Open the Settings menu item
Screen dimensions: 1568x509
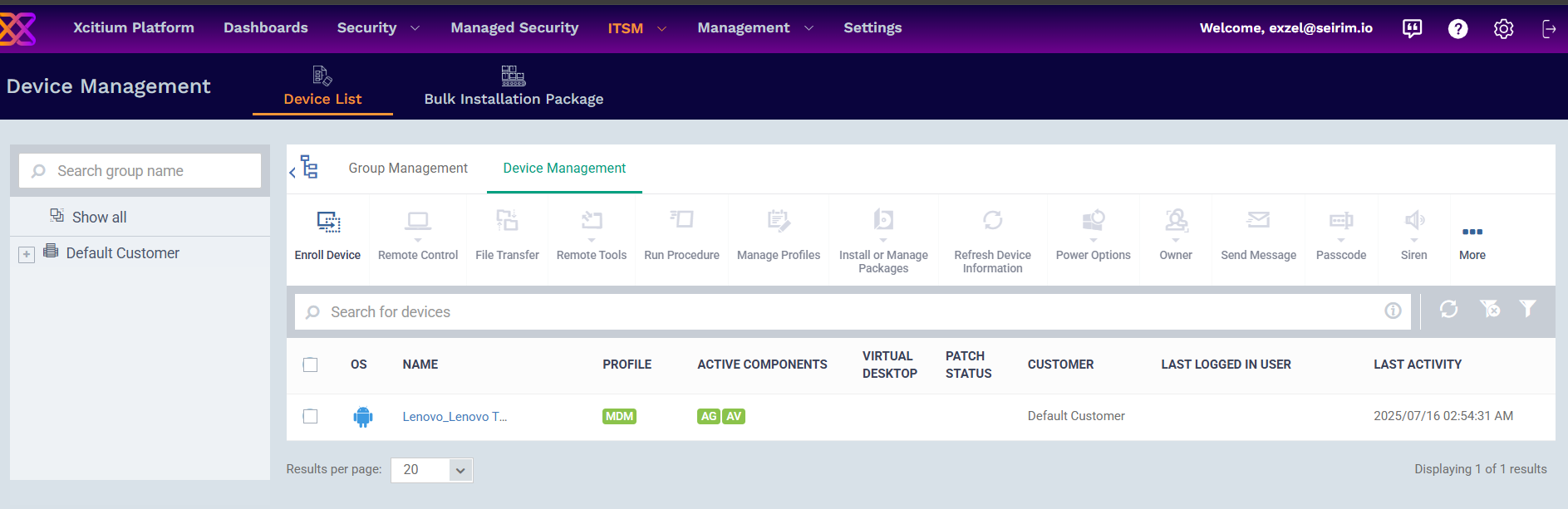(x=872, y=28)
